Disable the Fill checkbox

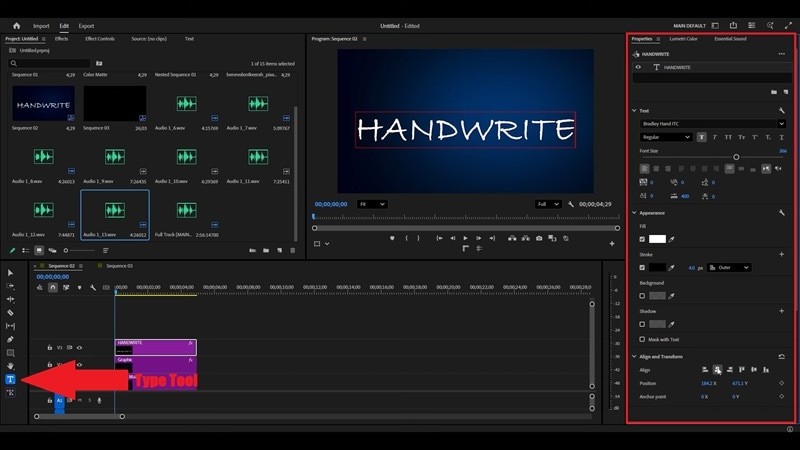642,239
